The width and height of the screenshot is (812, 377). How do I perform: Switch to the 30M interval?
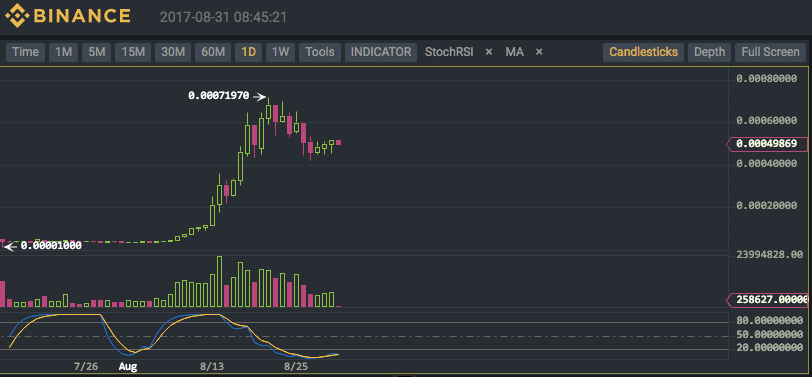[x=173, y=52]
